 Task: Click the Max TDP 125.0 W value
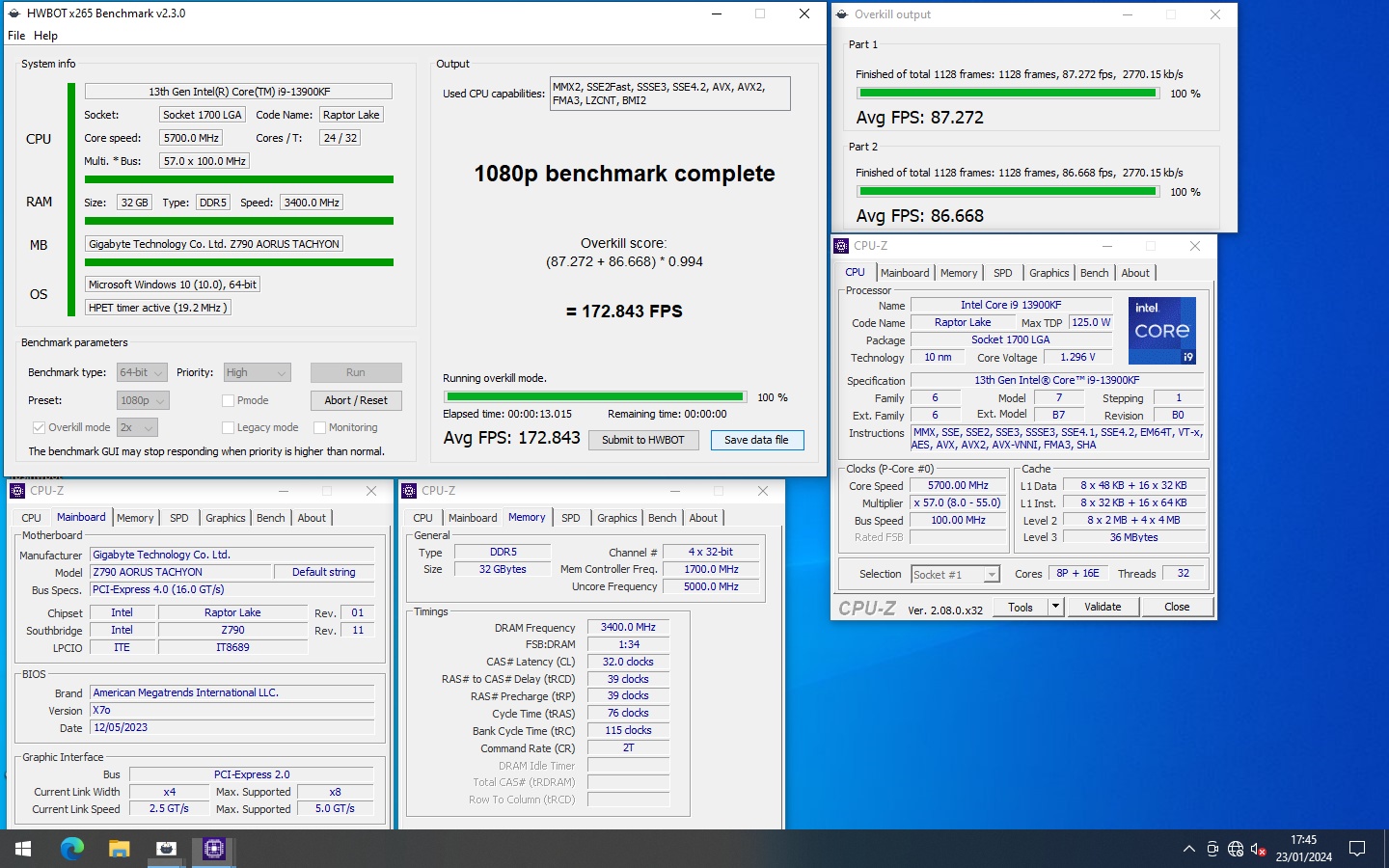[1091, 322]
